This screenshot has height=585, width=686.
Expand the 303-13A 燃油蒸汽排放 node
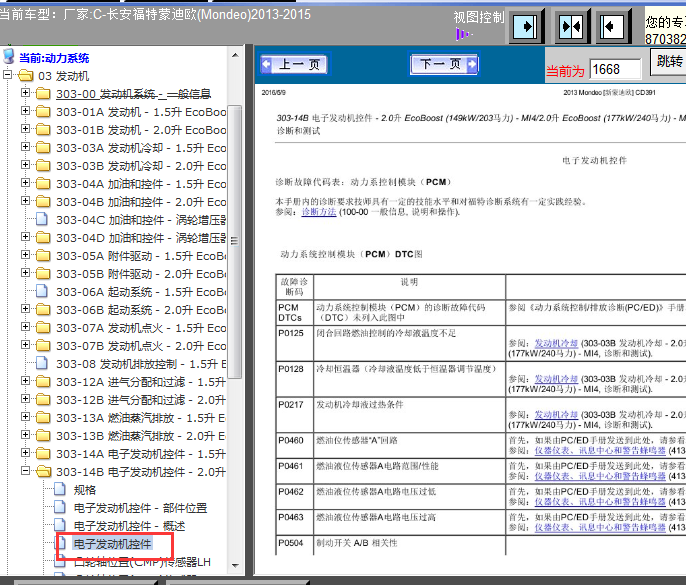25,416
